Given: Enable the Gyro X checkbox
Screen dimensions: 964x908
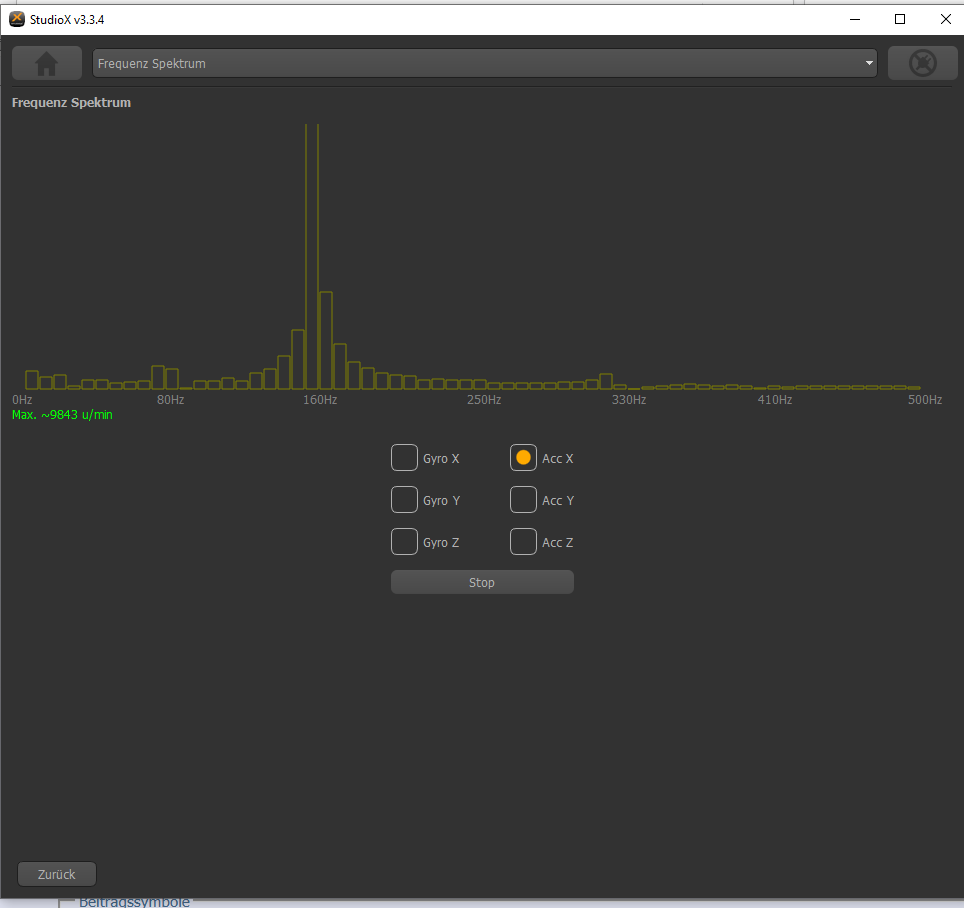Looking at the screenshot, I should [404, 458].
